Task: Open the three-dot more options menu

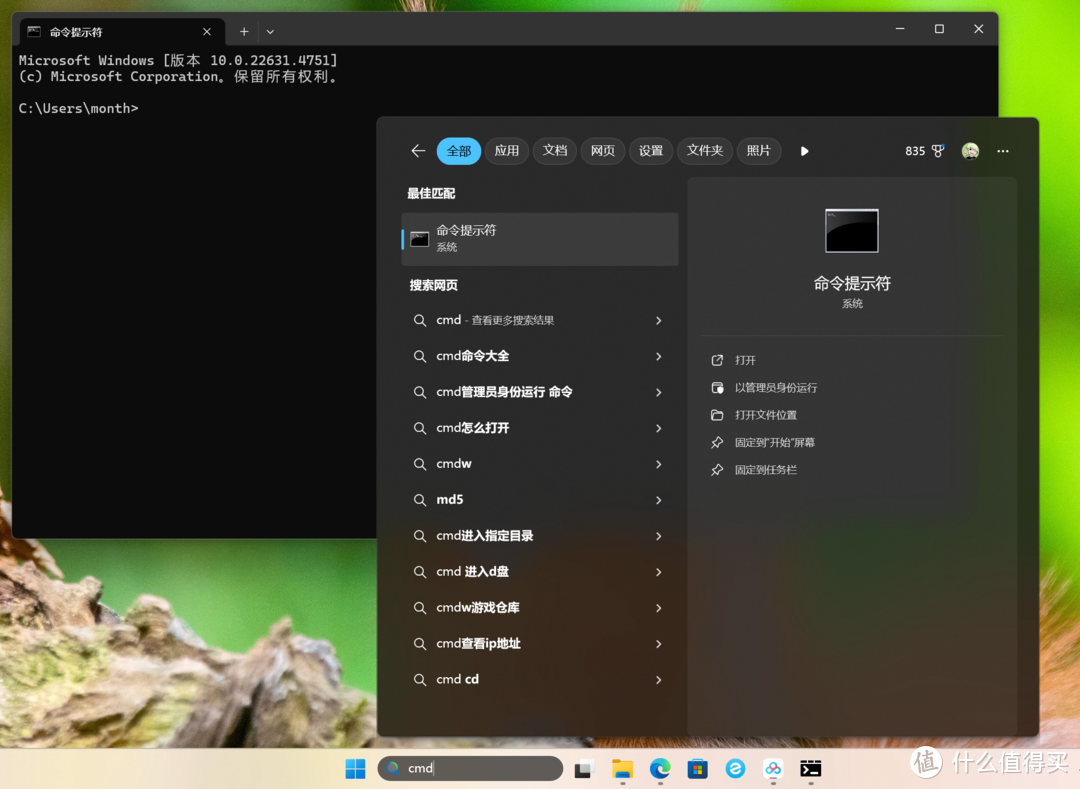Action: [1003, 151]
